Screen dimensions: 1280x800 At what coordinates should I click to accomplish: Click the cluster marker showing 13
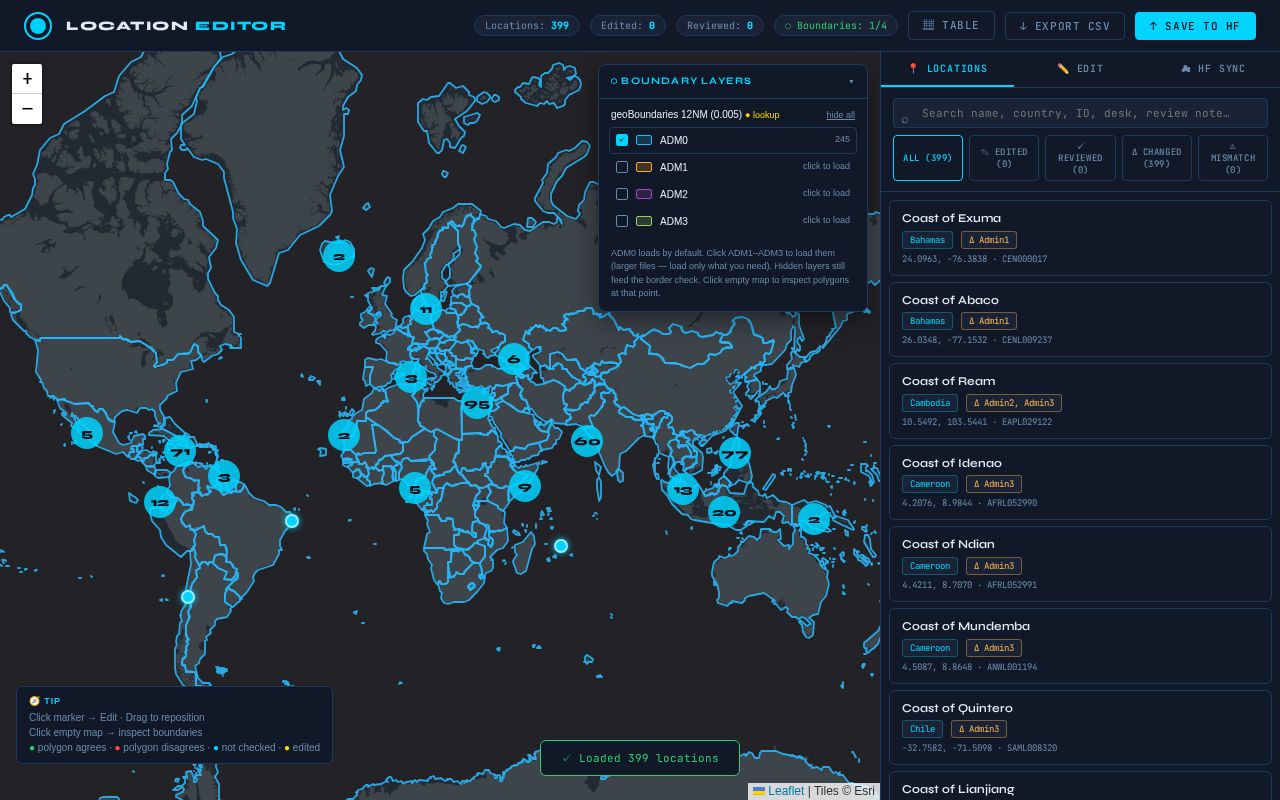[x=683, y=489]
